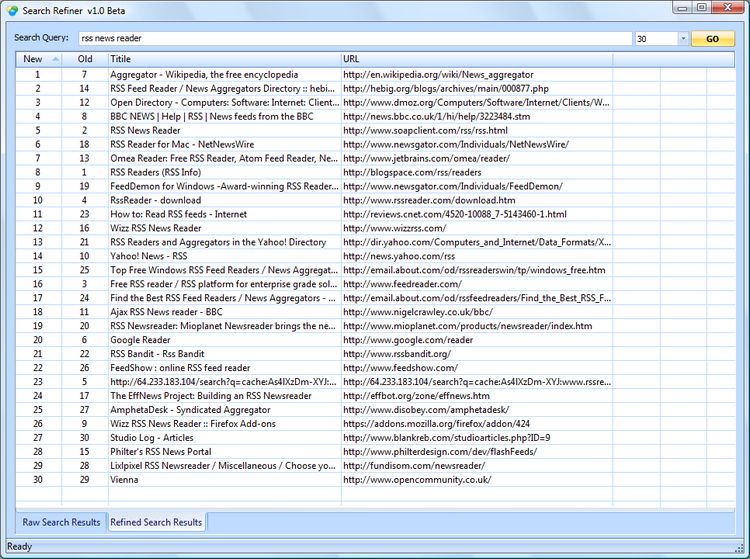Click the Search Query input field

(355, 38)
